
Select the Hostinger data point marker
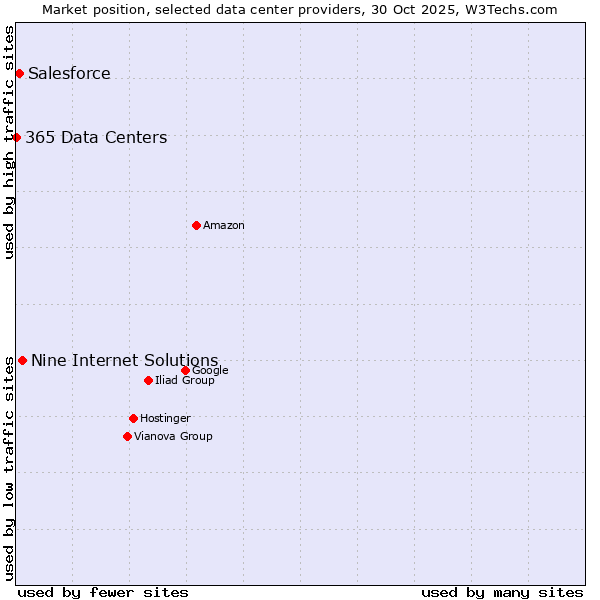(x=133, y=418)
